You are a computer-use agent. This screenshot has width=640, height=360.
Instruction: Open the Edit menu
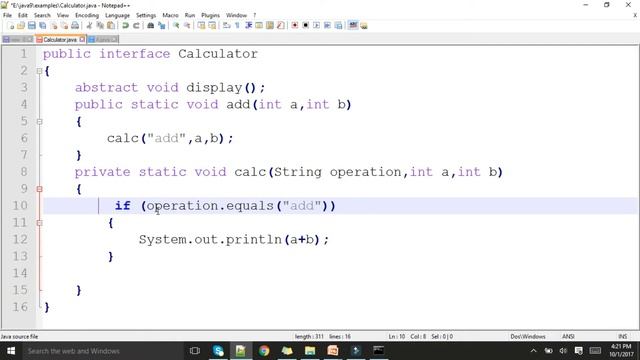point(22,15)
